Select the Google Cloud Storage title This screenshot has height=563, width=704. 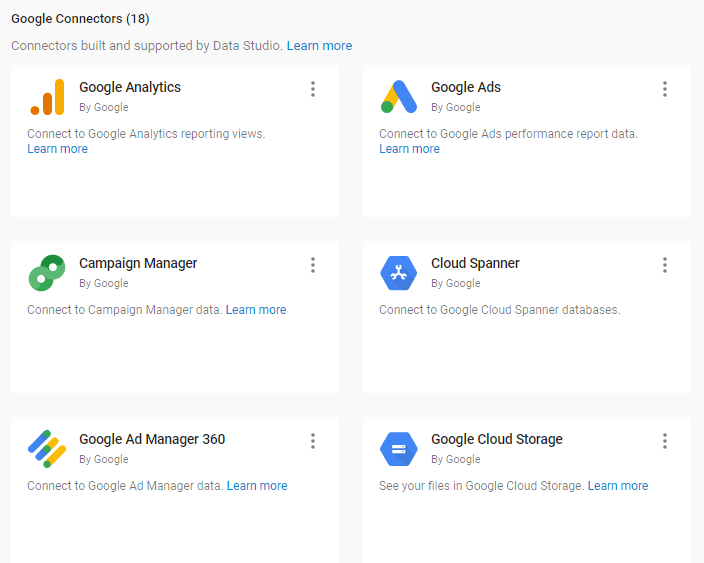click(497, 439)
